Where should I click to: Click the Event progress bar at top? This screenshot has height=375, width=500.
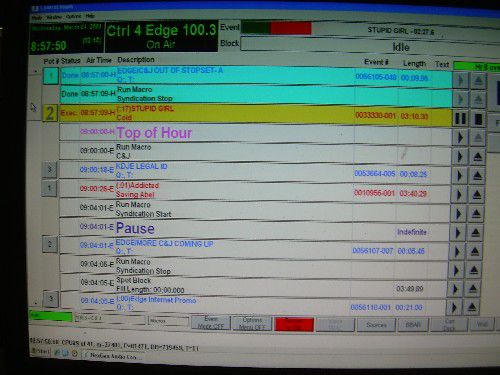pyautogui.click(x=276, y=28)
